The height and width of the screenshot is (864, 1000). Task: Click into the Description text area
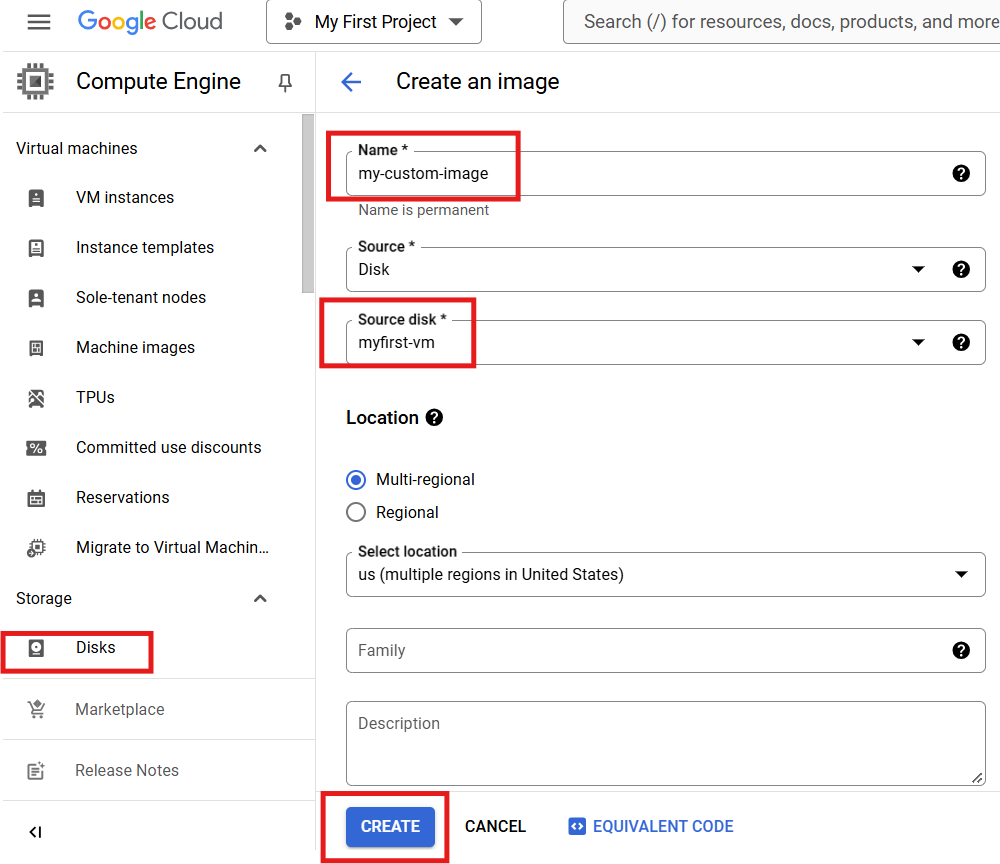click(x=665, y=742)
